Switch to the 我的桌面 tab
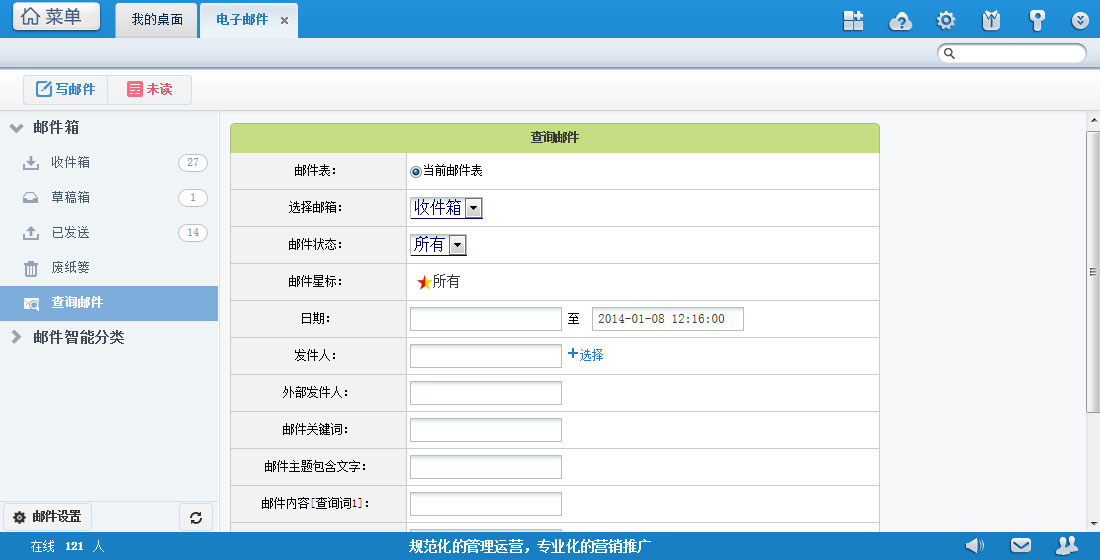 tap(157, 20)
